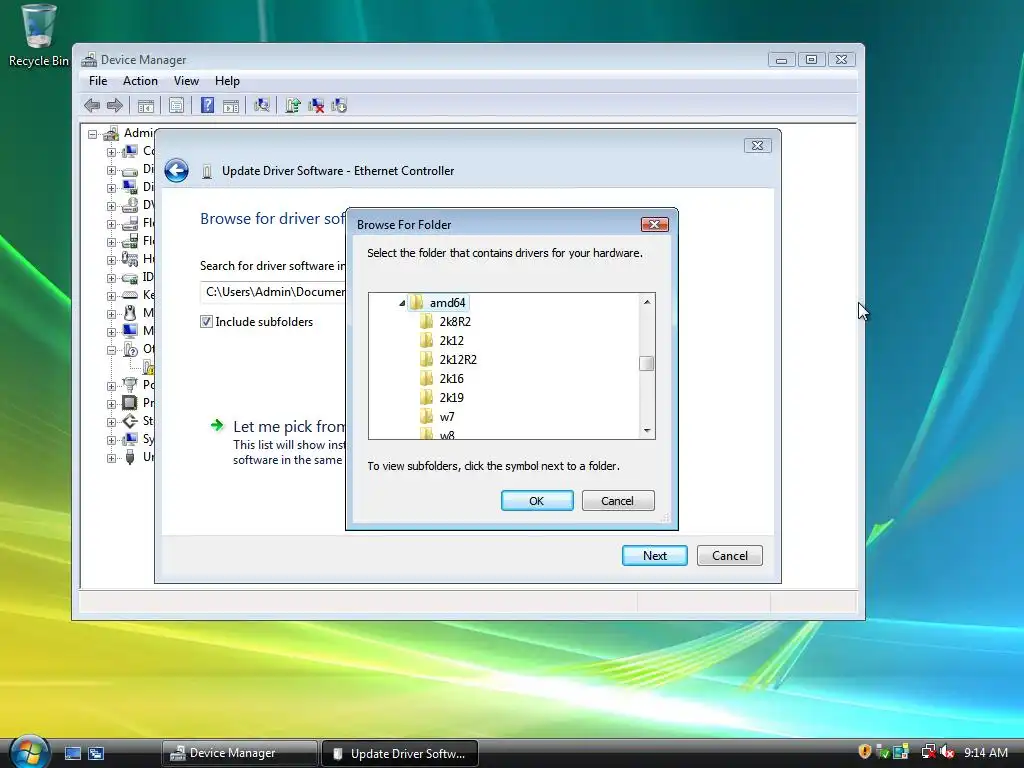This screenshot has height=768, width=1024.
Task: Cancel the Browse For Folder dialog
Action: 618,501
